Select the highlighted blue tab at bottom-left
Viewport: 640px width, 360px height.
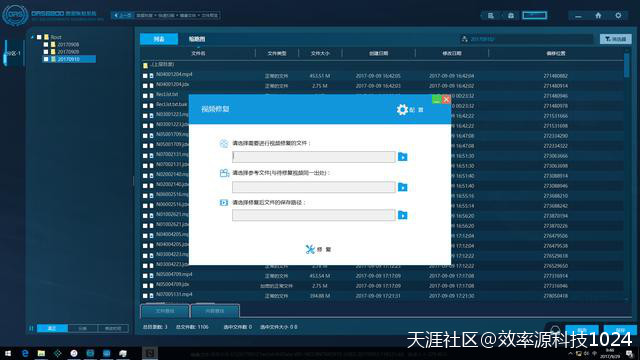click(x=52, y=328)
